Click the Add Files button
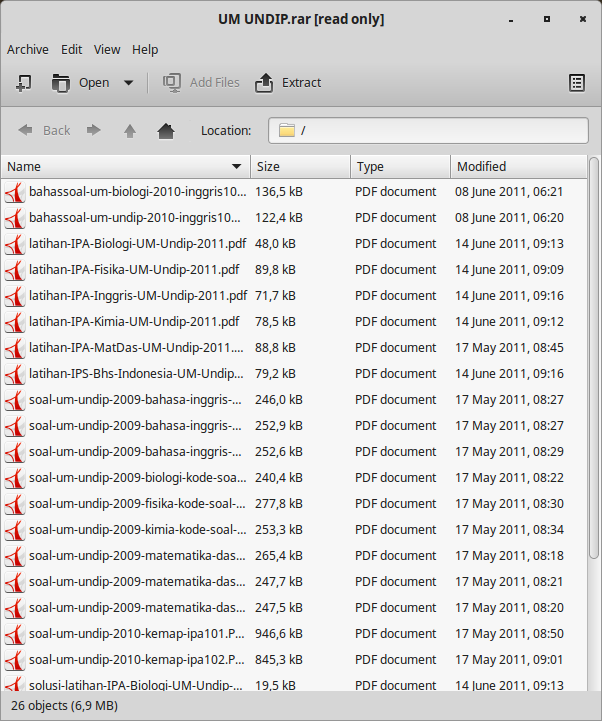Image resolution: width=602 pixels, height=721 pixels. (x=201, y=83)
